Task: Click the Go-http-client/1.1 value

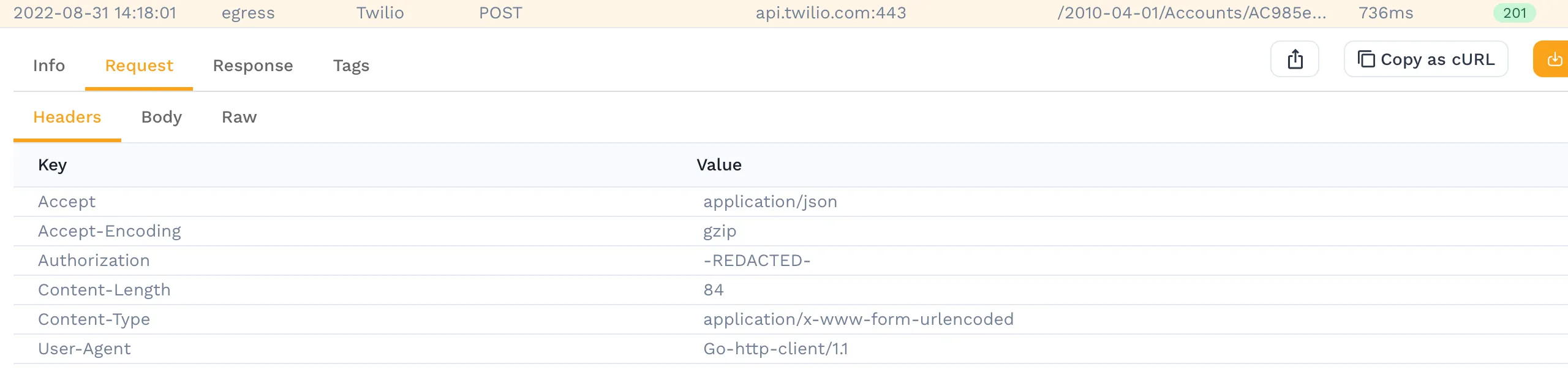Action: [775, 349]
